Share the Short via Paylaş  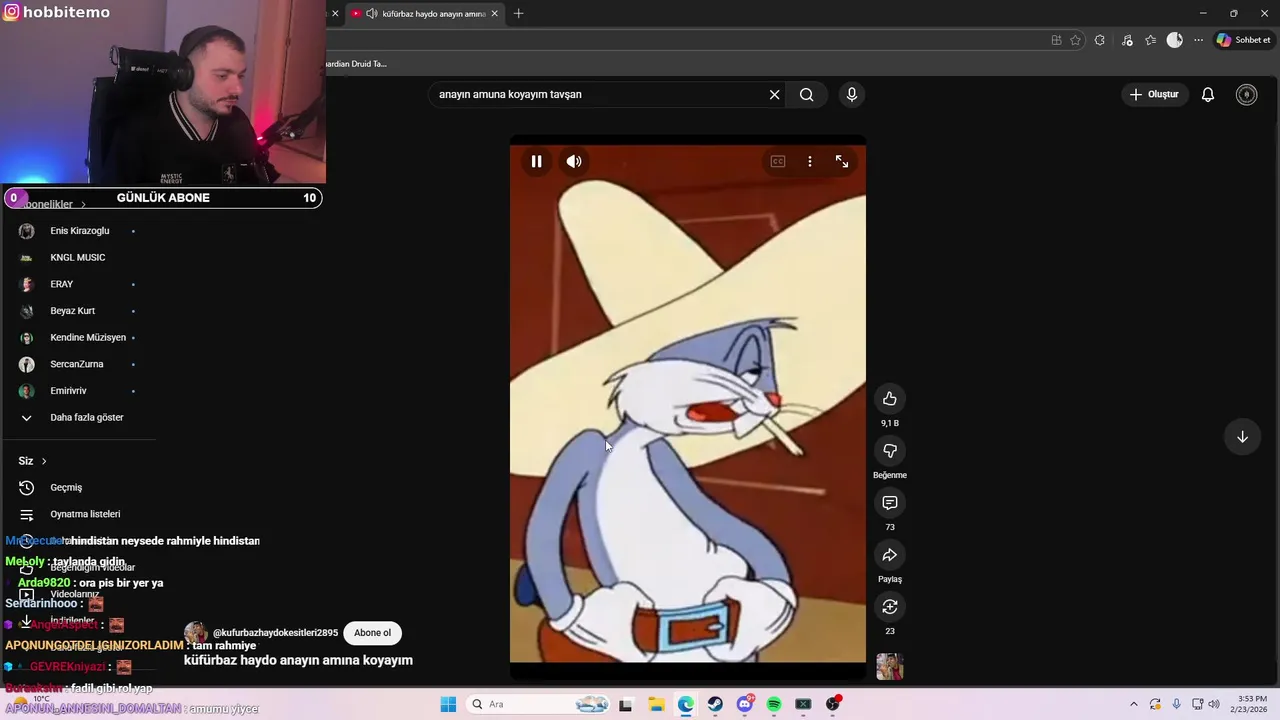click(x=890, y=555)
